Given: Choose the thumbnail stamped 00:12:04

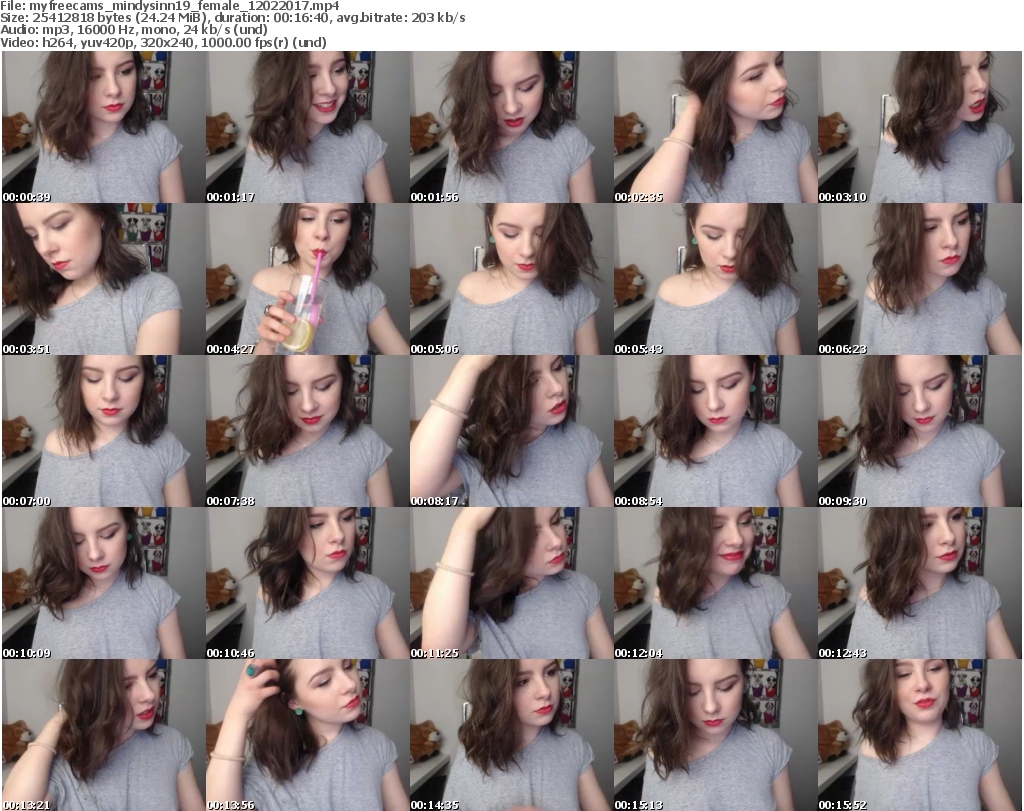Looking at the screenshot, I should pos(716,583).
